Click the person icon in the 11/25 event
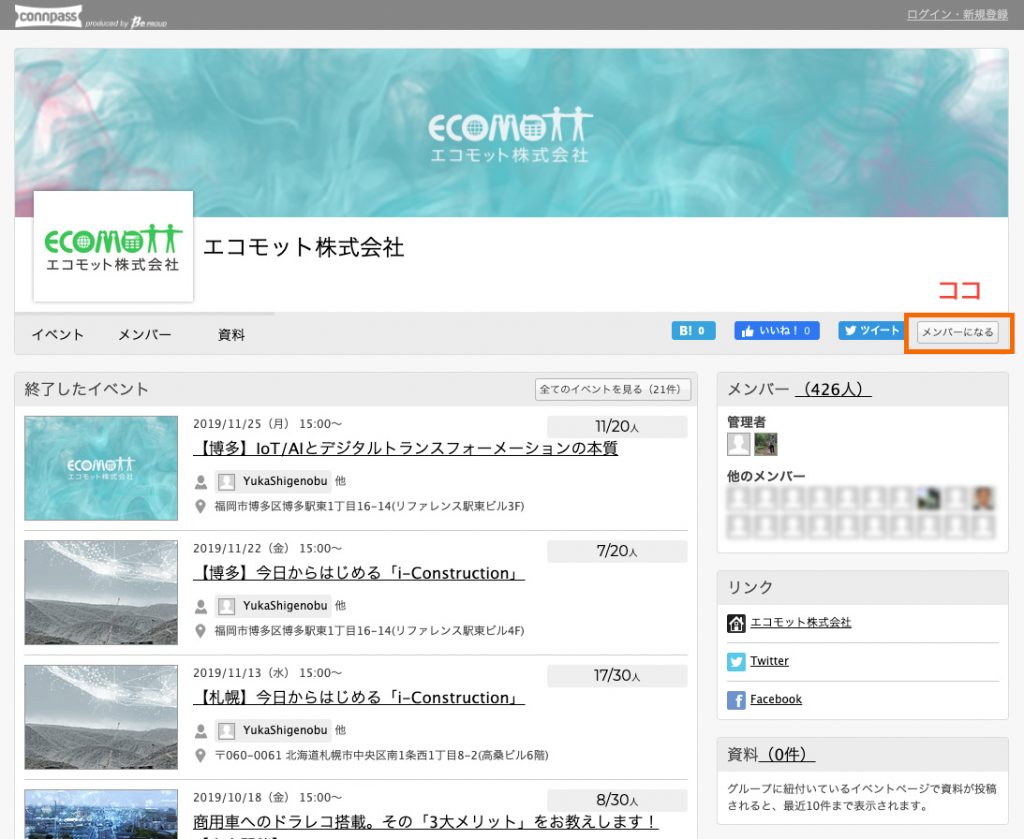 tap(201, 483)
